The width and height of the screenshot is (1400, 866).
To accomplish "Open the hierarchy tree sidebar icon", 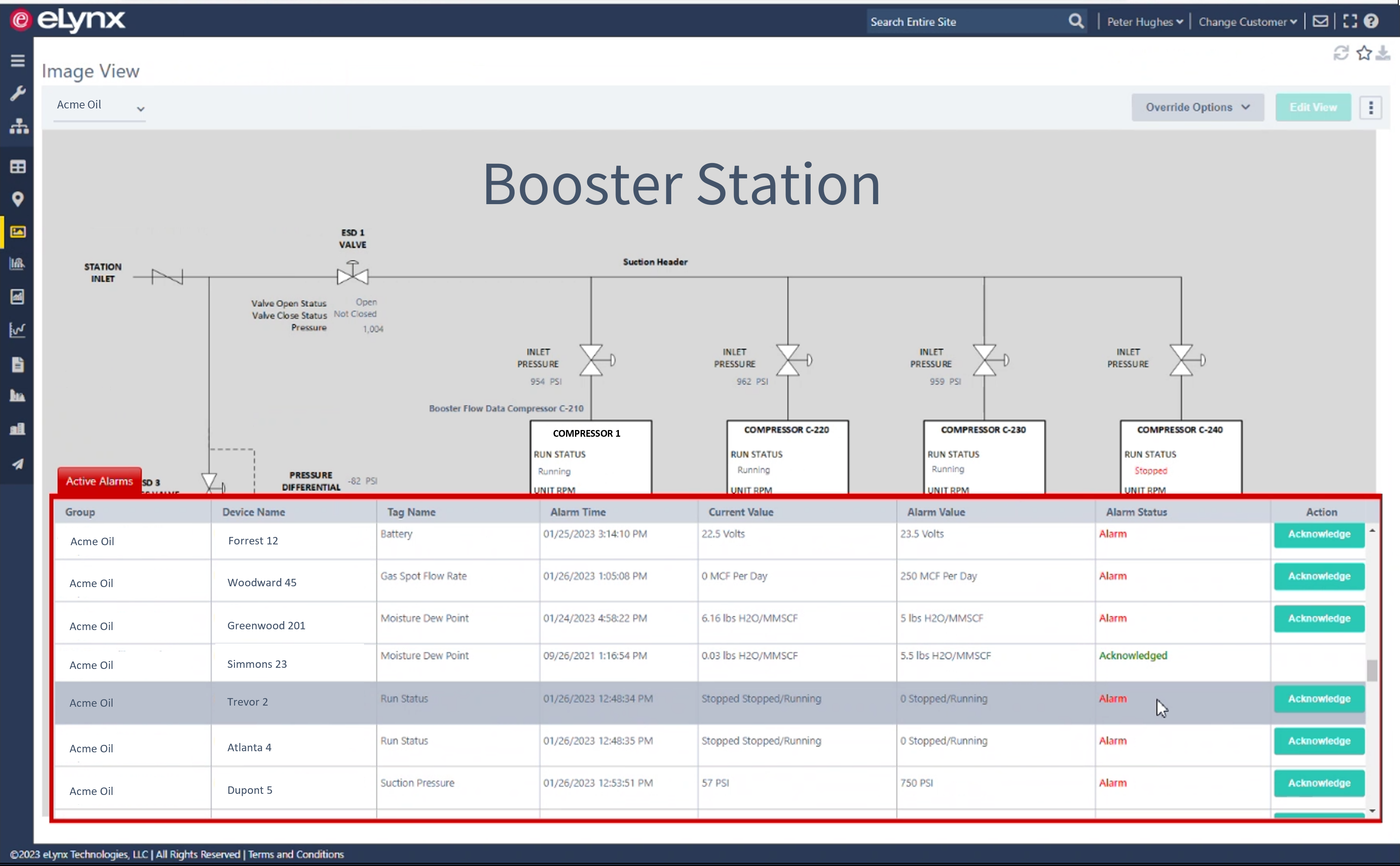I will pyautogui.click(x=18, y=126).
